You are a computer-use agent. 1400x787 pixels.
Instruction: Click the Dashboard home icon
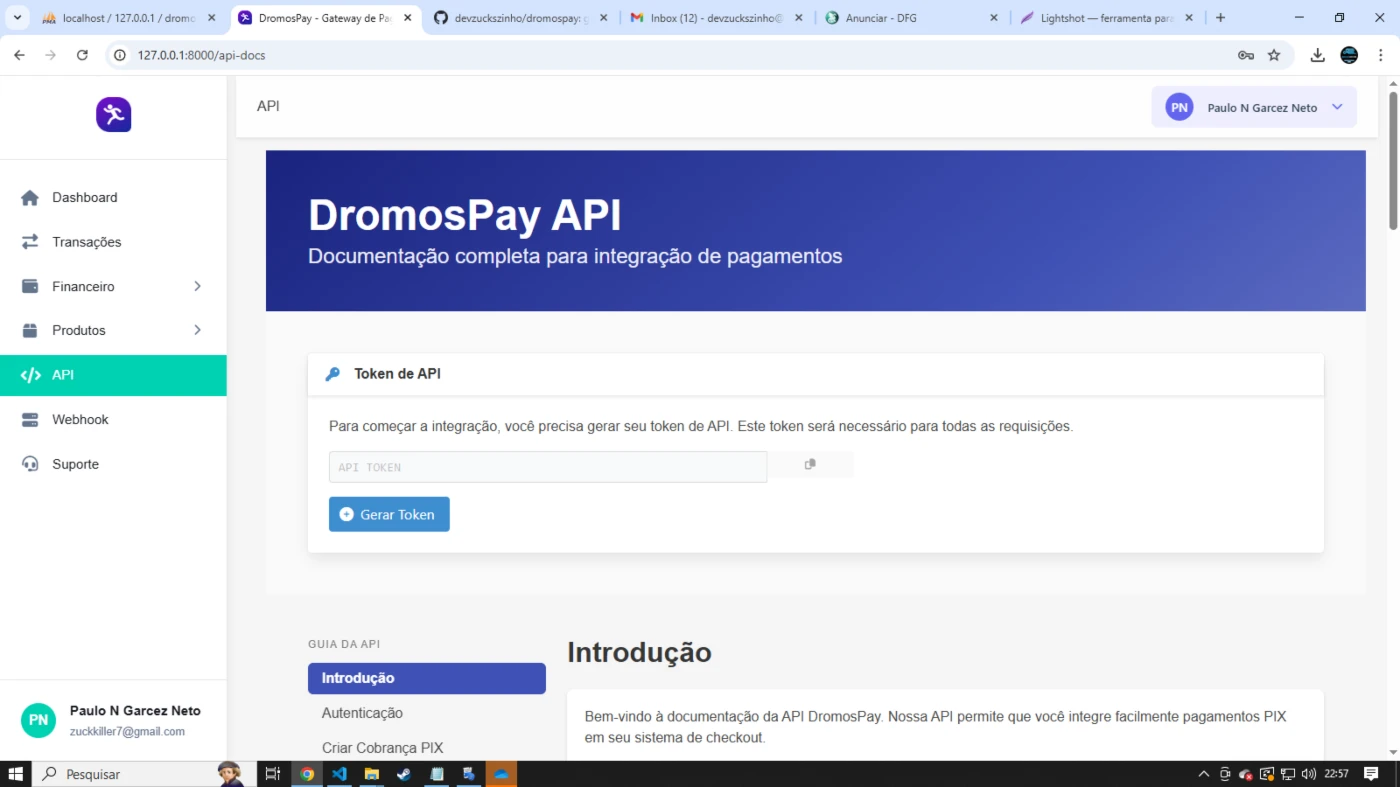tap(30, 198)
